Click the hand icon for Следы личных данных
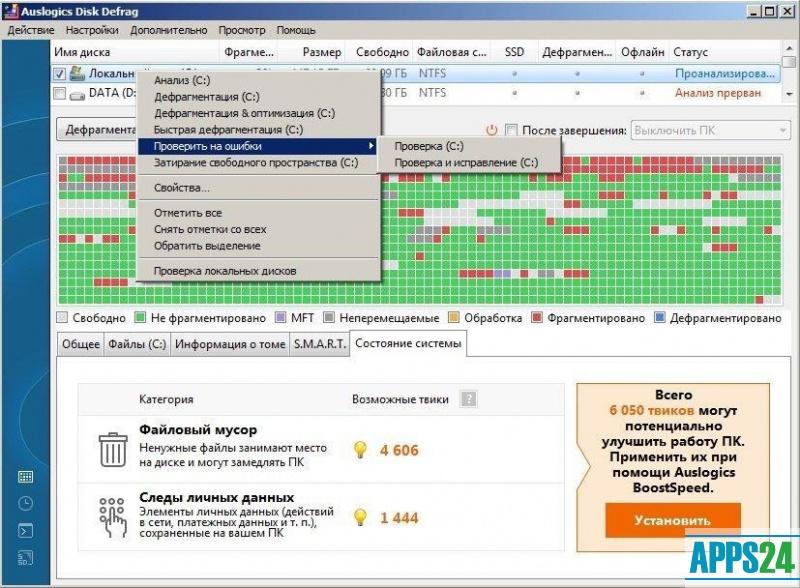The height and width of the screenshot is (588, 800). coord(113,517)
